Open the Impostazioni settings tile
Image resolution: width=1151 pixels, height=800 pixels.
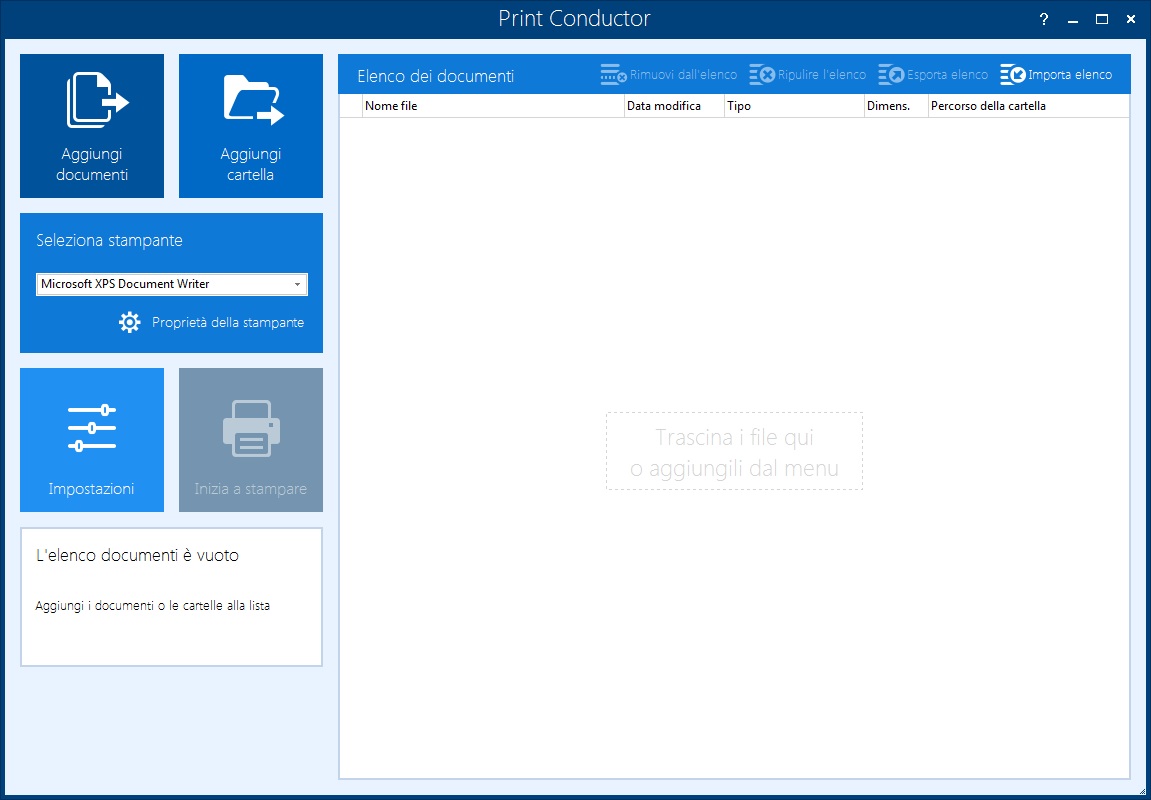tap(92, 440)
